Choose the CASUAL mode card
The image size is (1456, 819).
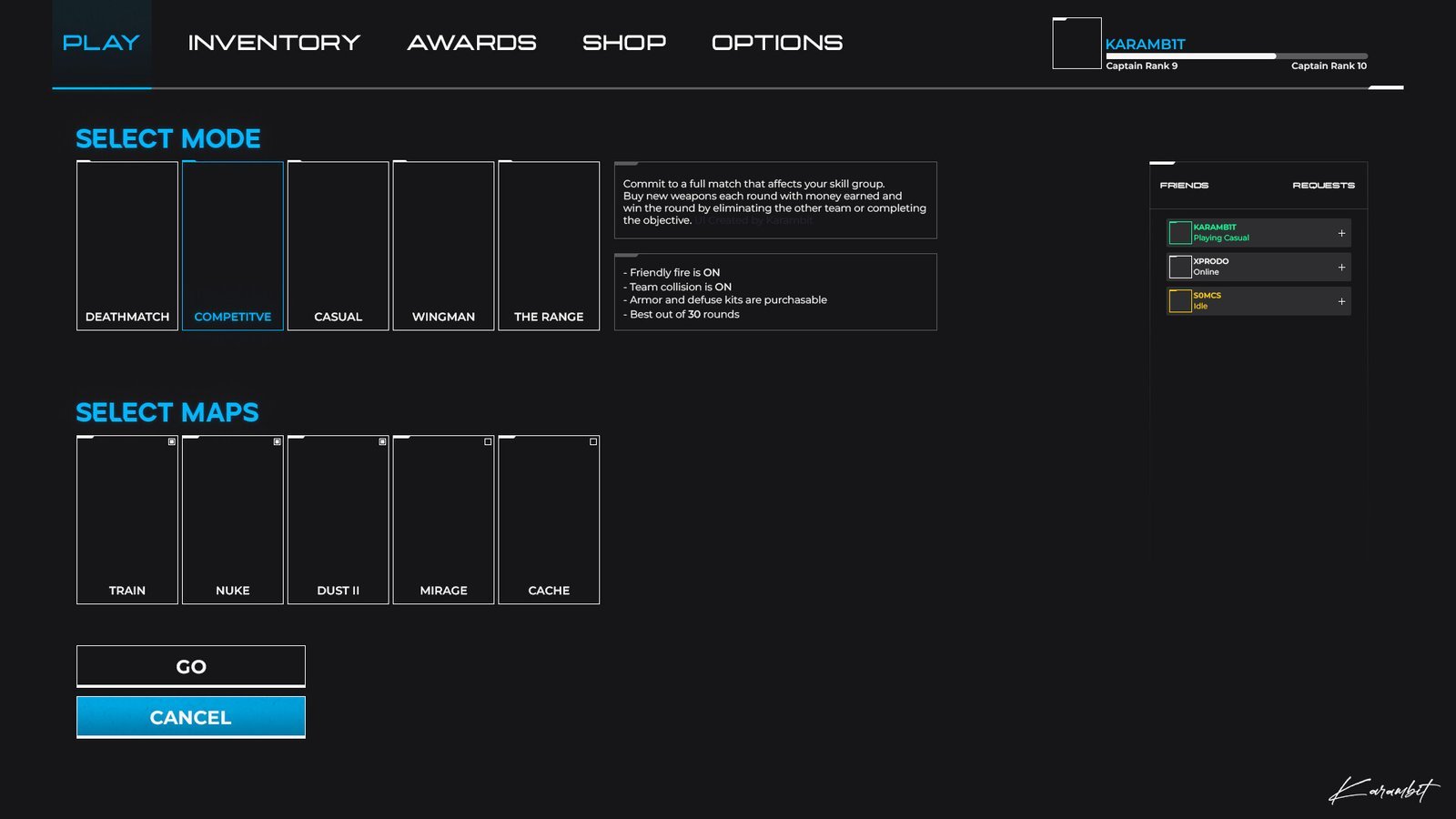[339, 246]
